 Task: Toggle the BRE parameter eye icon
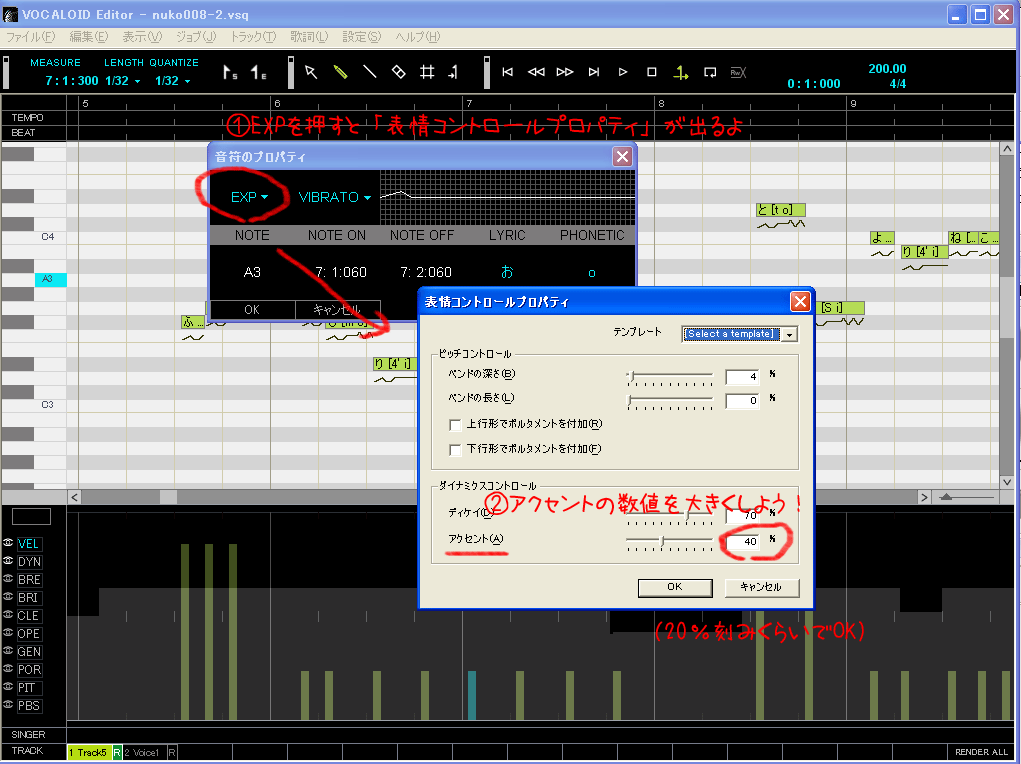tap(8, 578)
